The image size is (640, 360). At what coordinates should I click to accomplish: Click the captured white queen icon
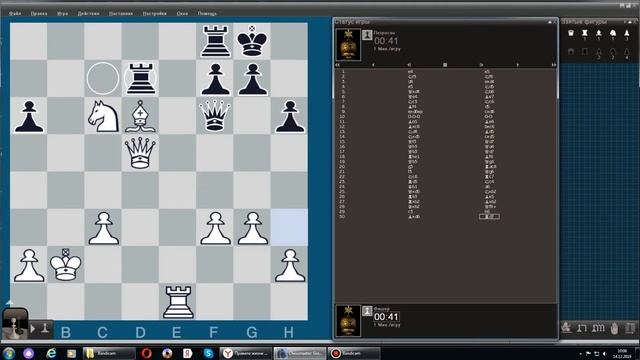[x=571, y=33]
